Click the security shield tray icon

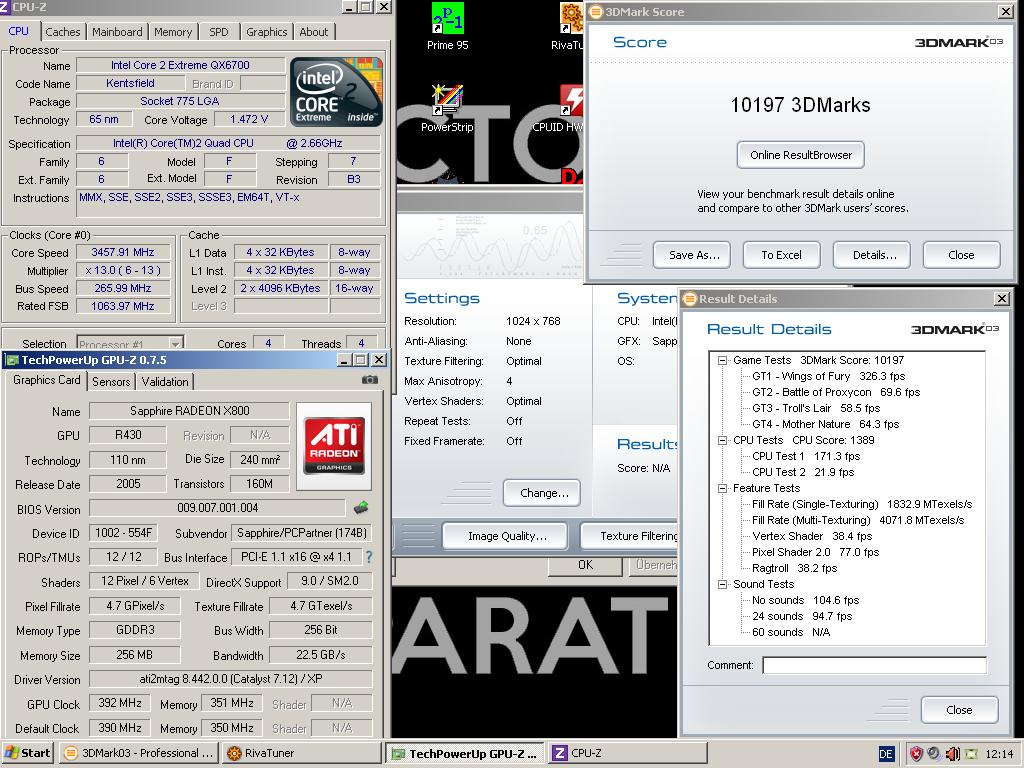click(x=916, y=754)
